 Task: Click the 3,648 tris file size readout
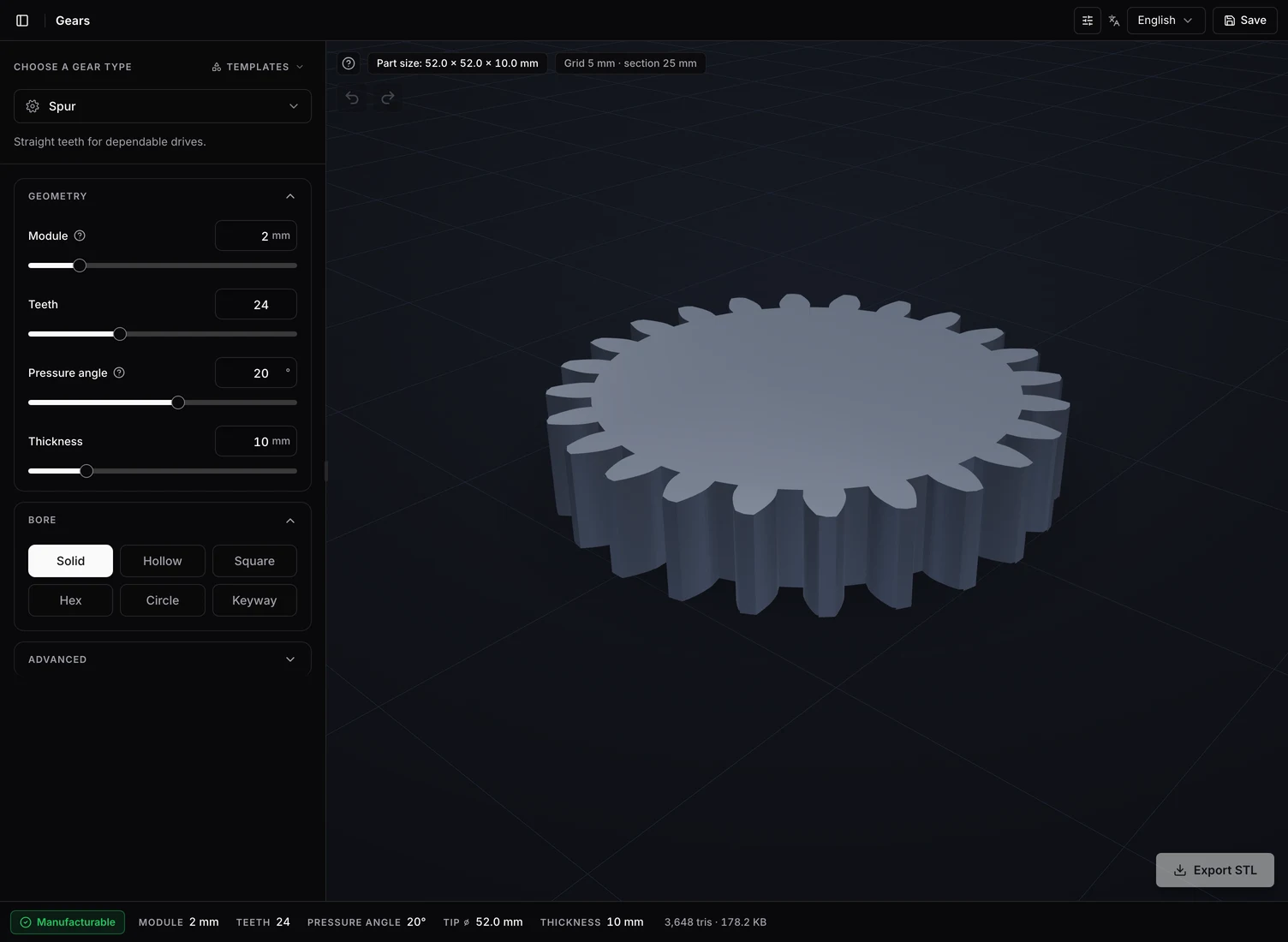click(x=715, y=922)
